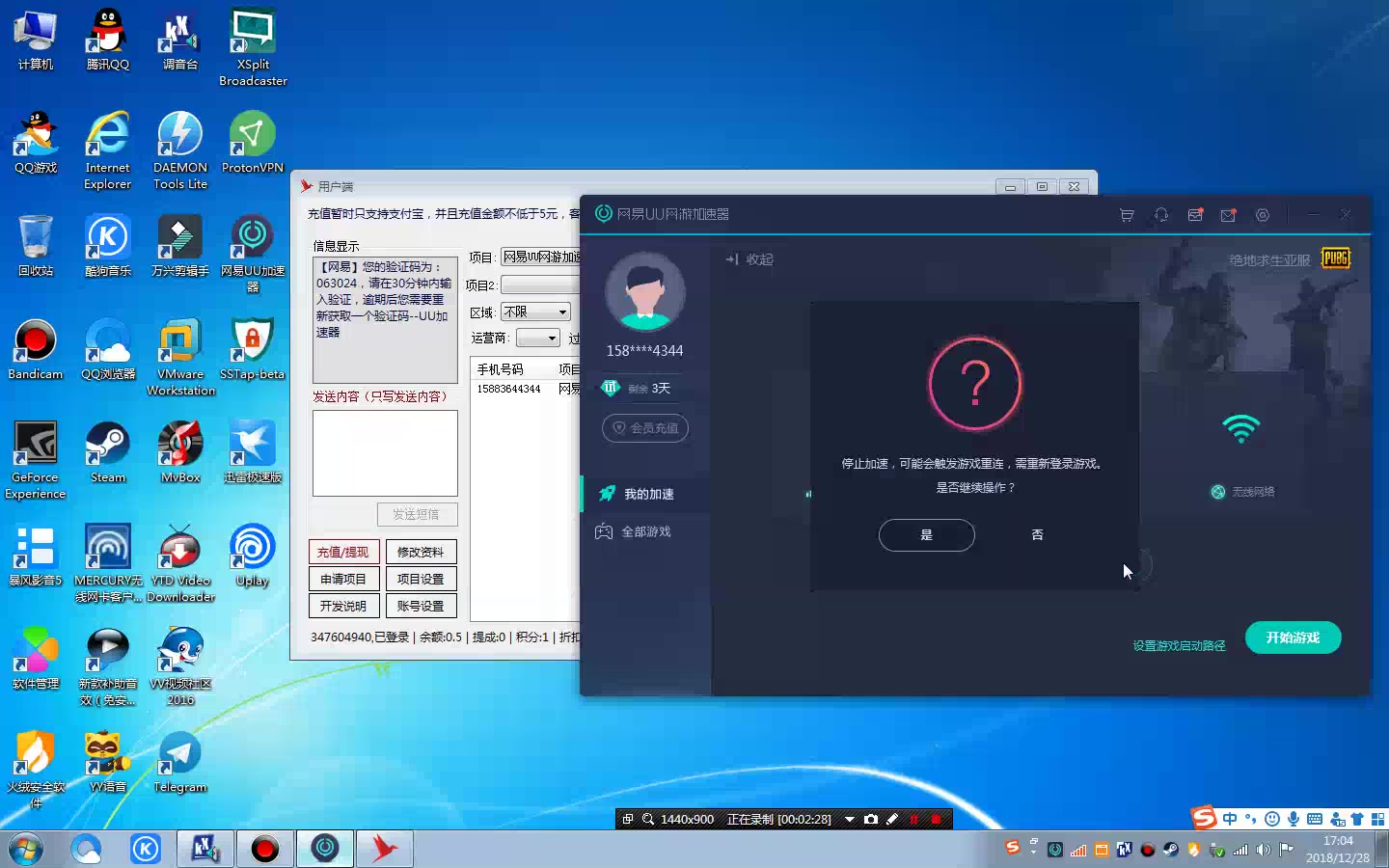
Task: Pause the Bandicam recording
Action: click(x=913, y=819)
